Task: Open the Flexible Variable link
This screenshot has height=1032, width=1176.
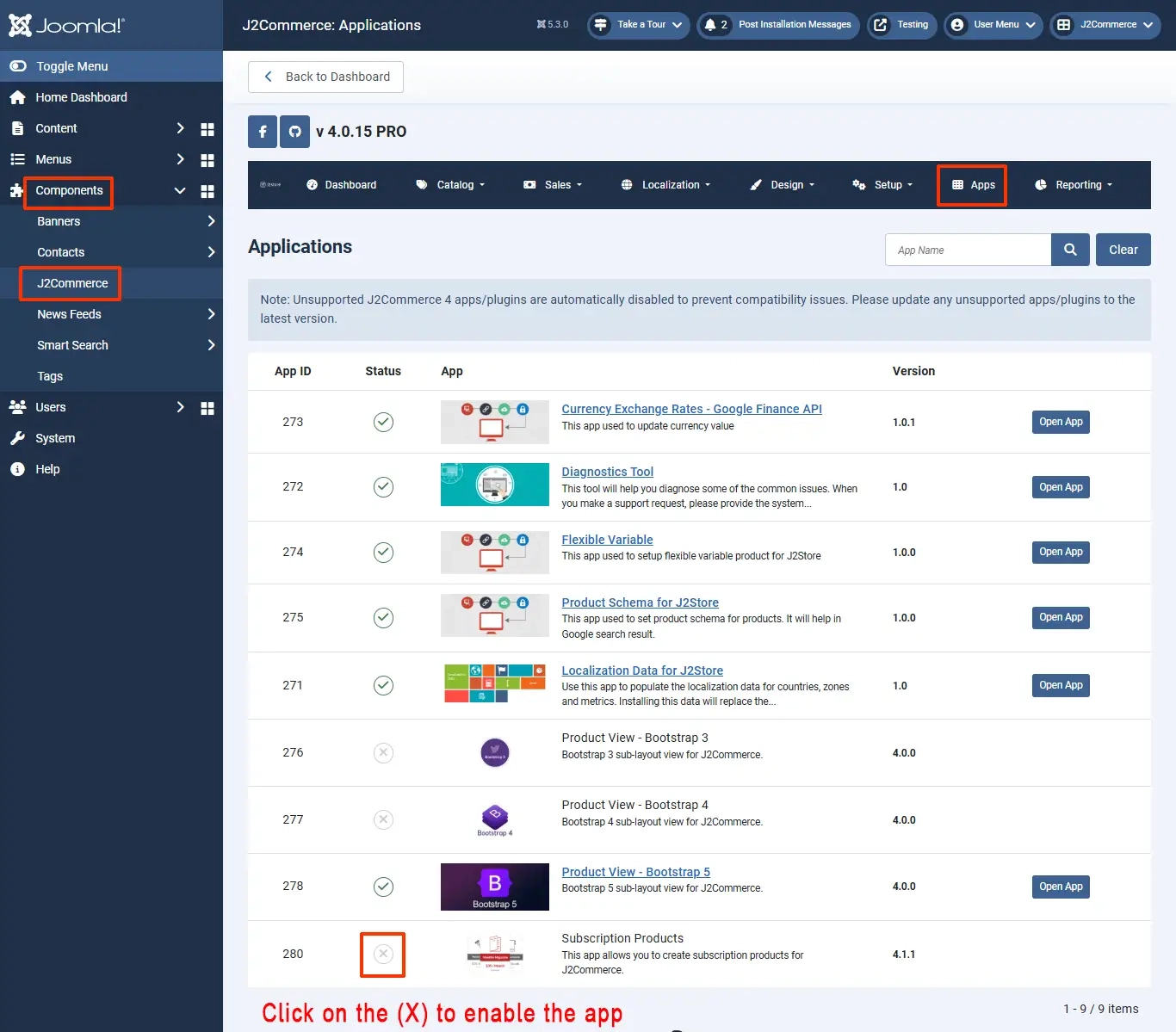Action: pos(607,540)
